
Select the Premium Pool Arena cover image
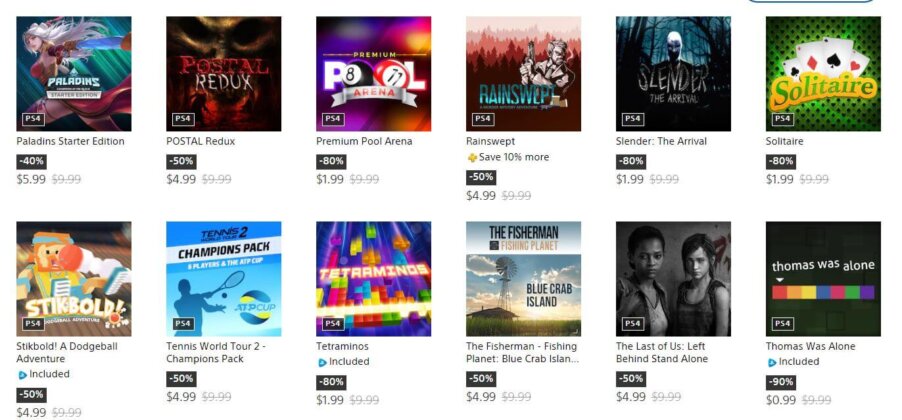pyautogui.click(x=373, y=74)
